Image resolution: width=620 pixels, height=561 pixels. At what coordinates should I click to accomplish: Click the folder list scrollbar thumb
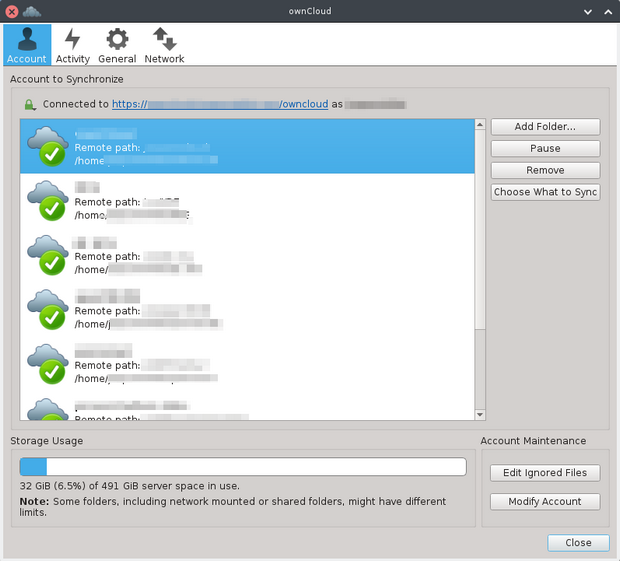480,229
